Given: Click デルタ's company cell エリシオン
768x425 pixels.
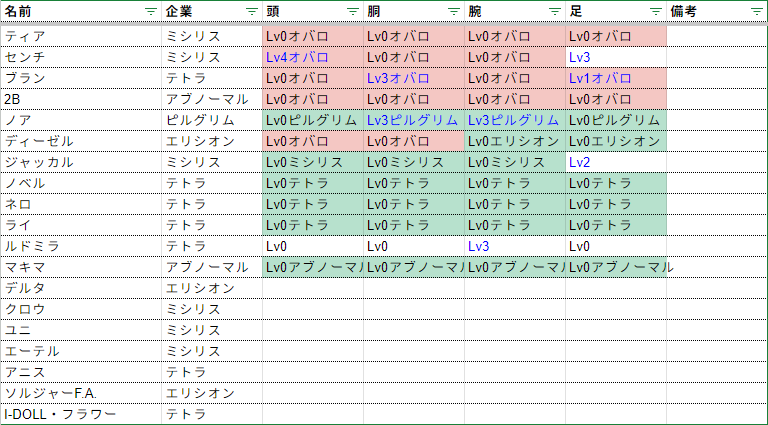Looking at the screenshot, I should pos(212,289).
